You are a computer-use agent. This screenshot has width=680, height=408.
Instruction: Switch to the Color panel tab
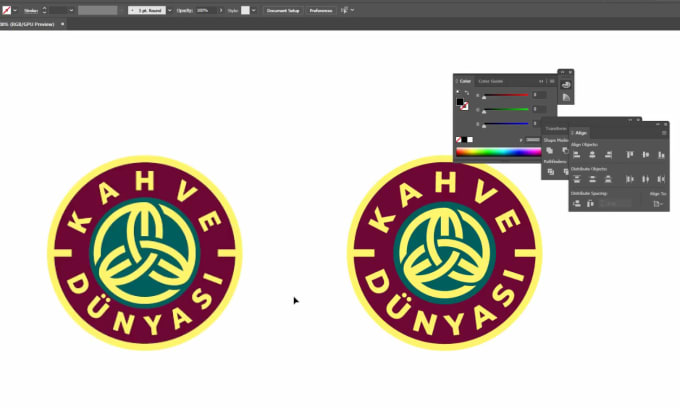tap(465, 81)
